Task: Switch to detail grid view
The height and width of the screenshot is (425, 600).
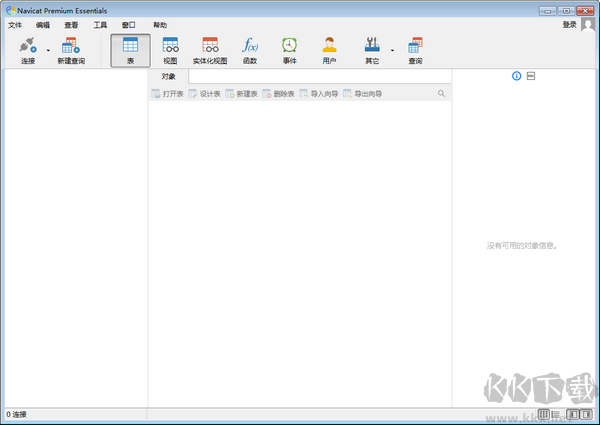Action: tap(544, 414)
